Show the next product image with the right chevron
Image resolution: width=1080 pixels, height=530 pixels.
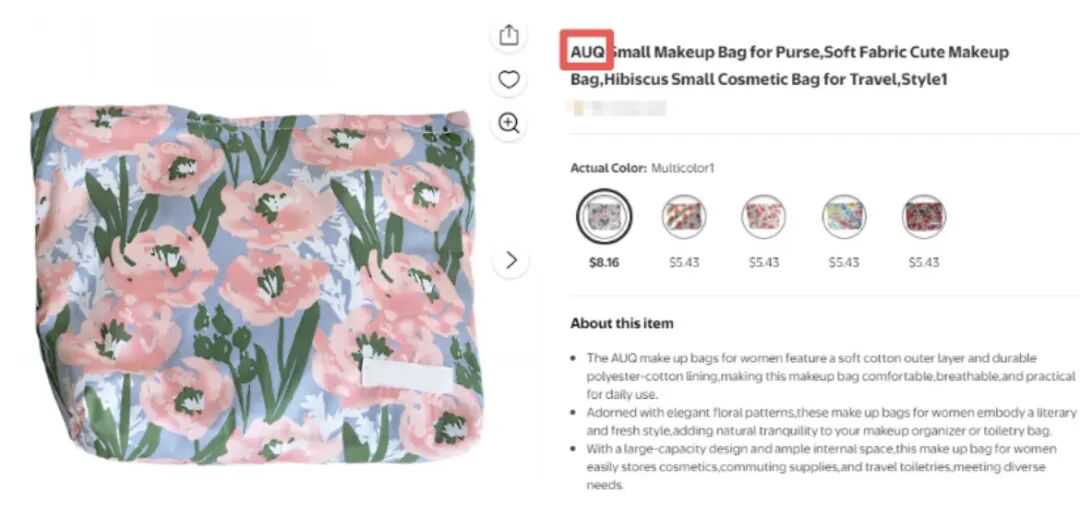click(x=510, y=260)
